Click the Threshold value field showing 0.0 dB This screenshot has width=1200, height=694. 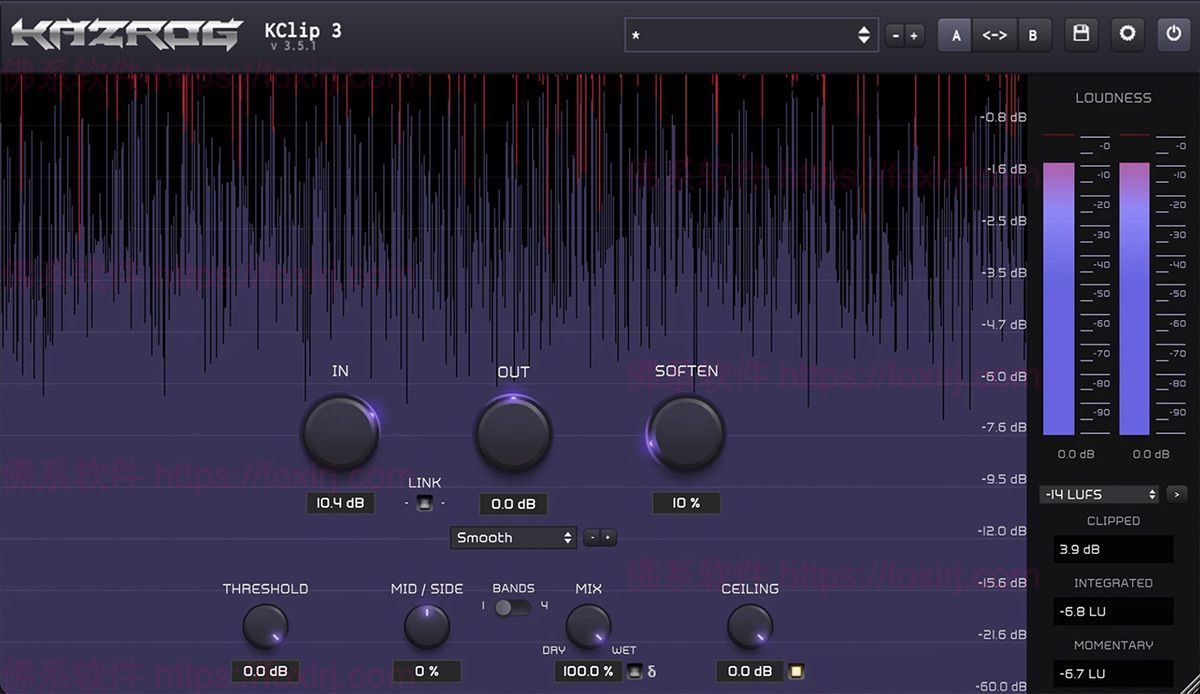click(x=265, y=671)
